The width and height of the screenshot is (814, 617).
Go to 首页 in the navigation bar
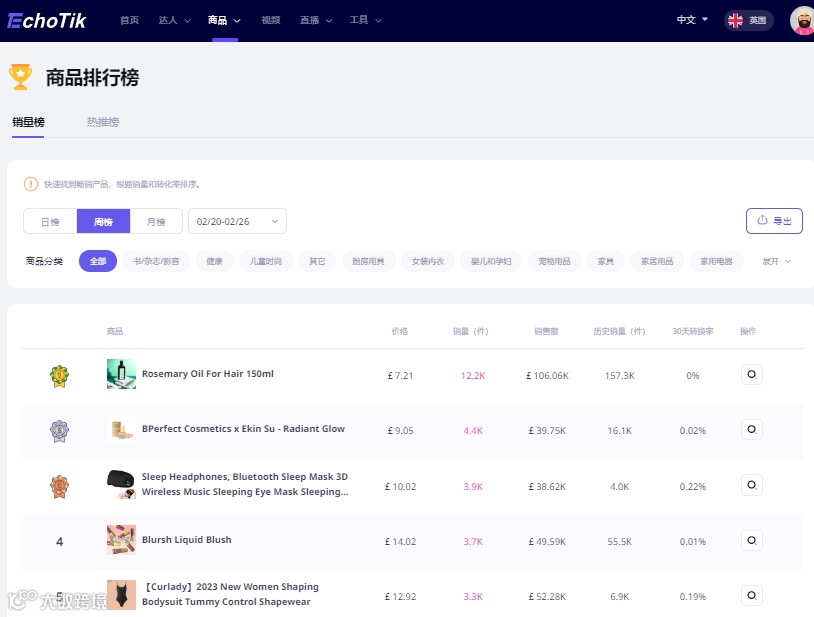tap(129, 20)
